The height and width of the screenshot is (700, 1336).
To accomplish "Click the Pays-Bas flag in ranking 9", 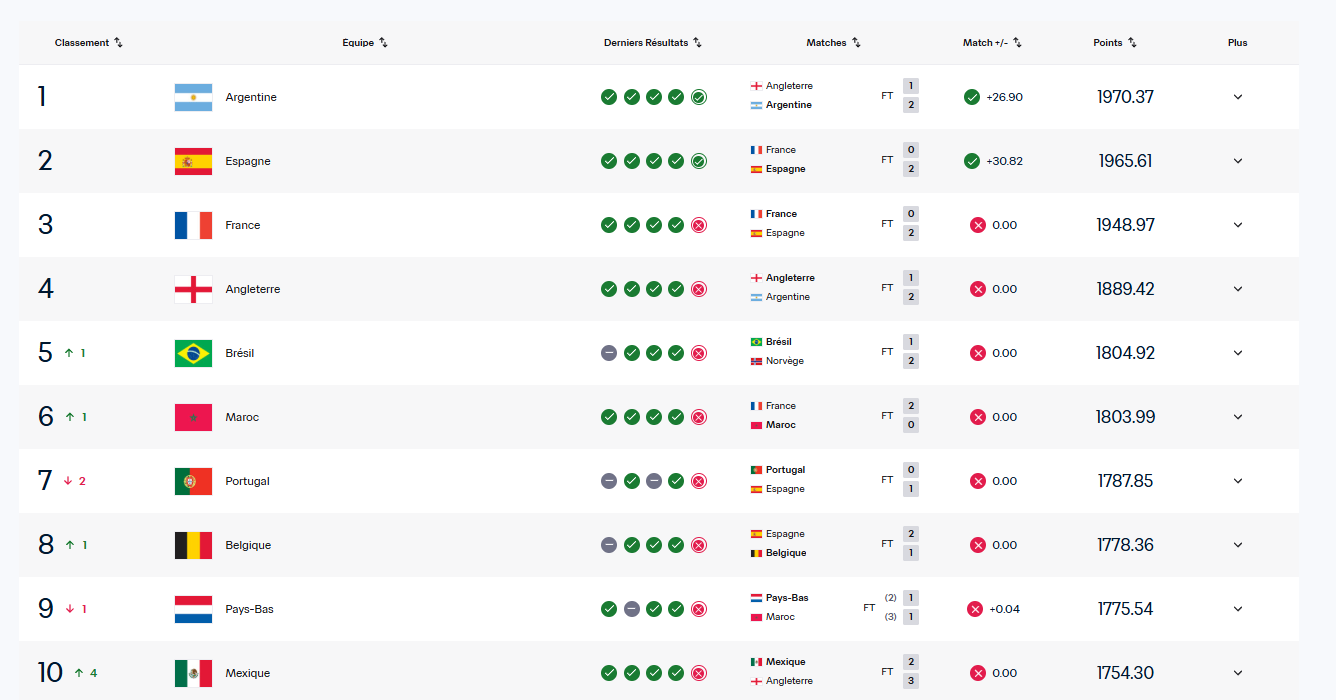I will click(x=193, y=609).
